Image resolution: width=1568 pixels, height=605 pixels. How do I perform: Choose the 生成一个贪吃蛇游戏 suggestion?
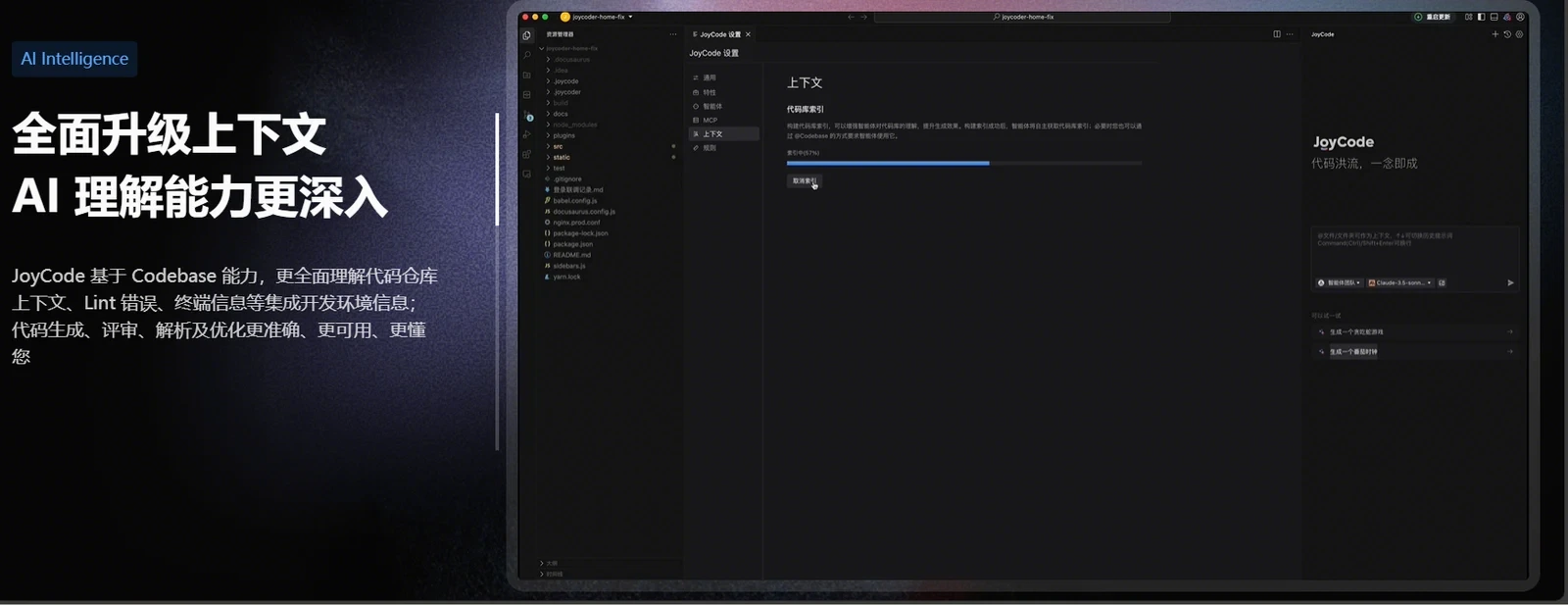[x=1415, y=332]
